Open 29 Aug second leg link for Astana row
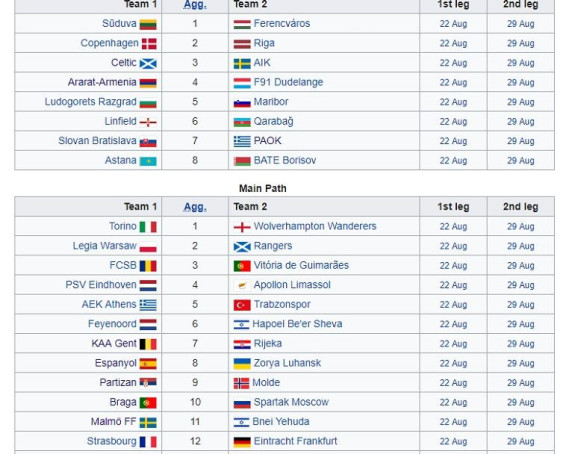575x454 pixels. tap(521, 161)
